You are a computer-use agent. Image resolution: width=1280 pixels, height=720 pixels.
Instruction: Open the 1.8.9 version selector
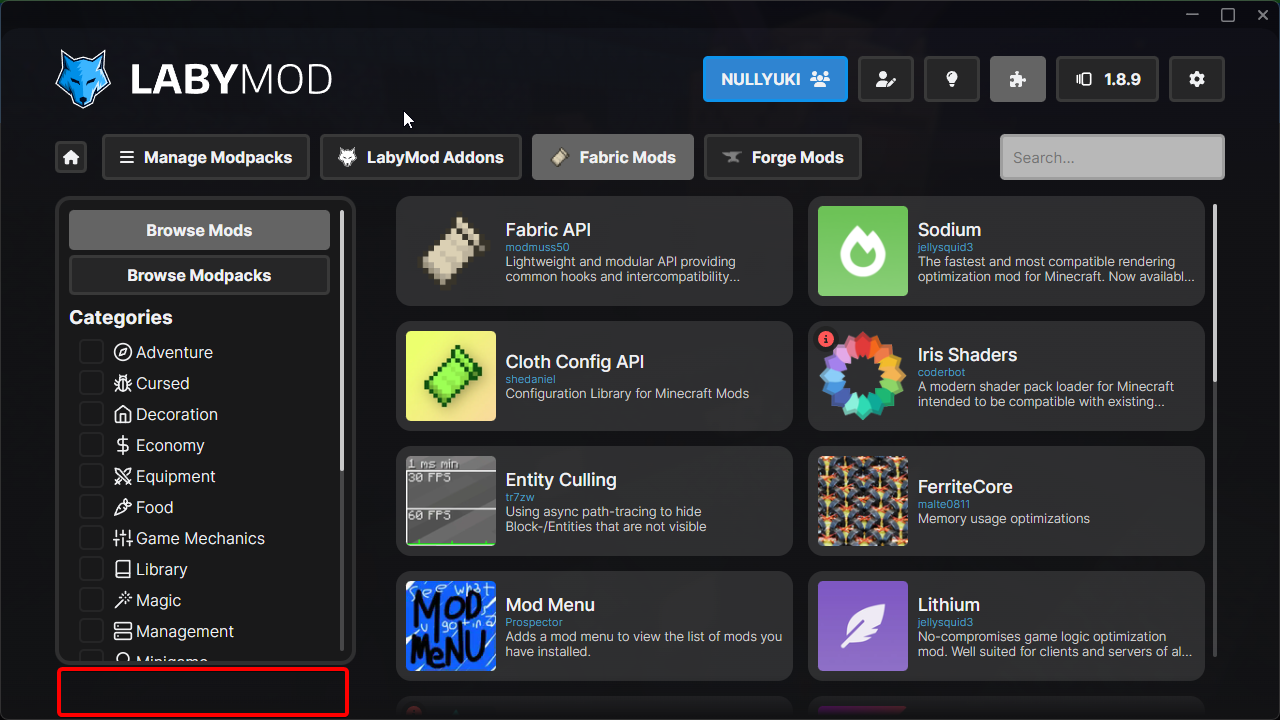click(x=1108, y=79)
